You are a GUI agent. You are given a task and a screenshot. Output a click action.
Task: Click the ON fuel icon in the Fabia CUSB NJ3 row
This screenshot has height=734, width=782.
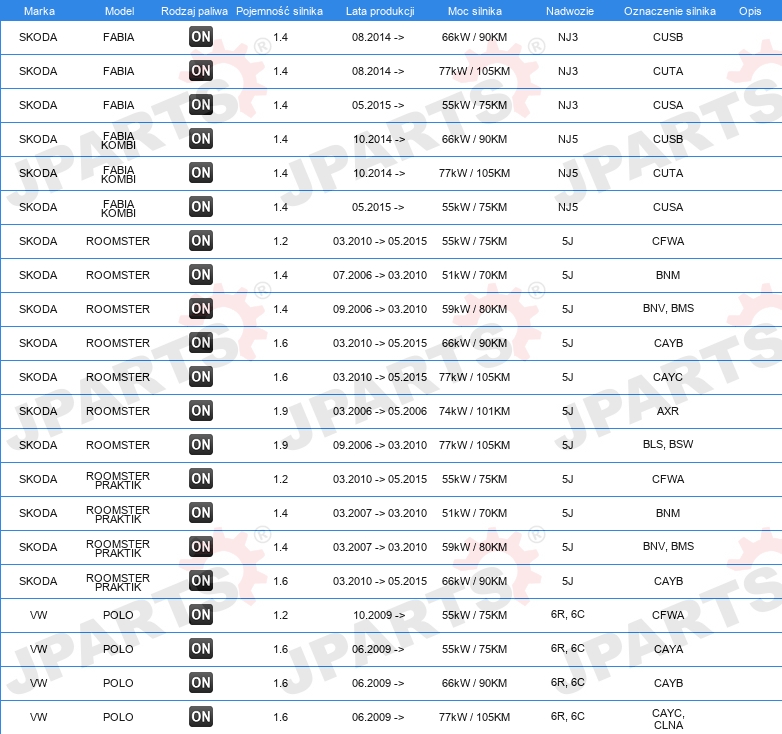201,36
